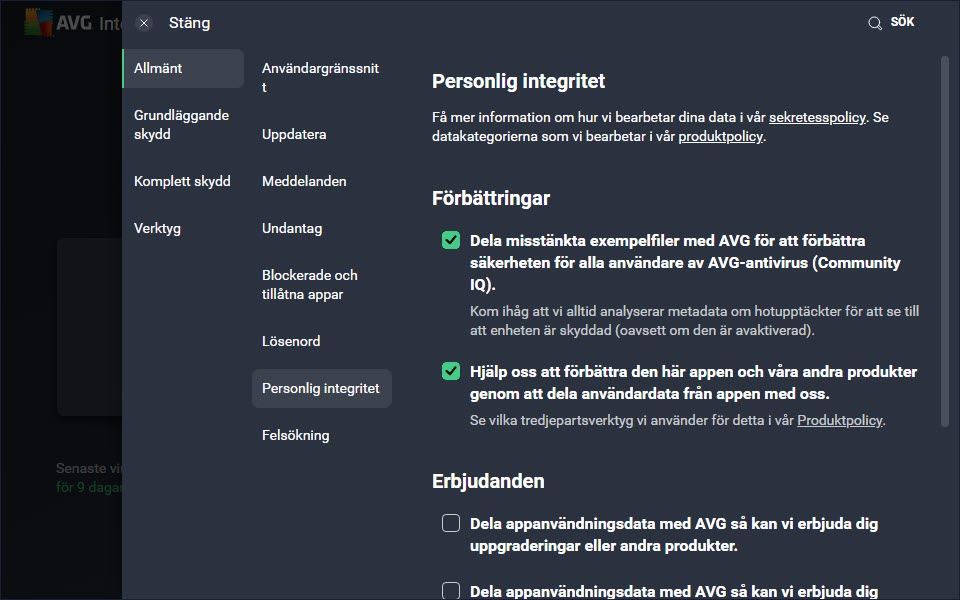
Task: Uncheck sharing app usage data to improve products
Action: pos(451,371)
